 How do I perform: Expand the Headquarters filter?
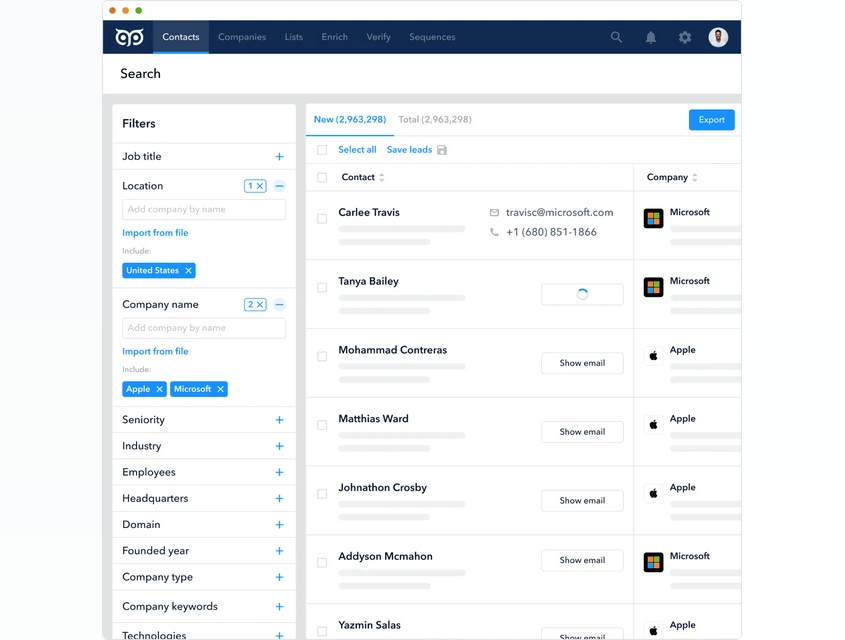click(x=279, y=498)
